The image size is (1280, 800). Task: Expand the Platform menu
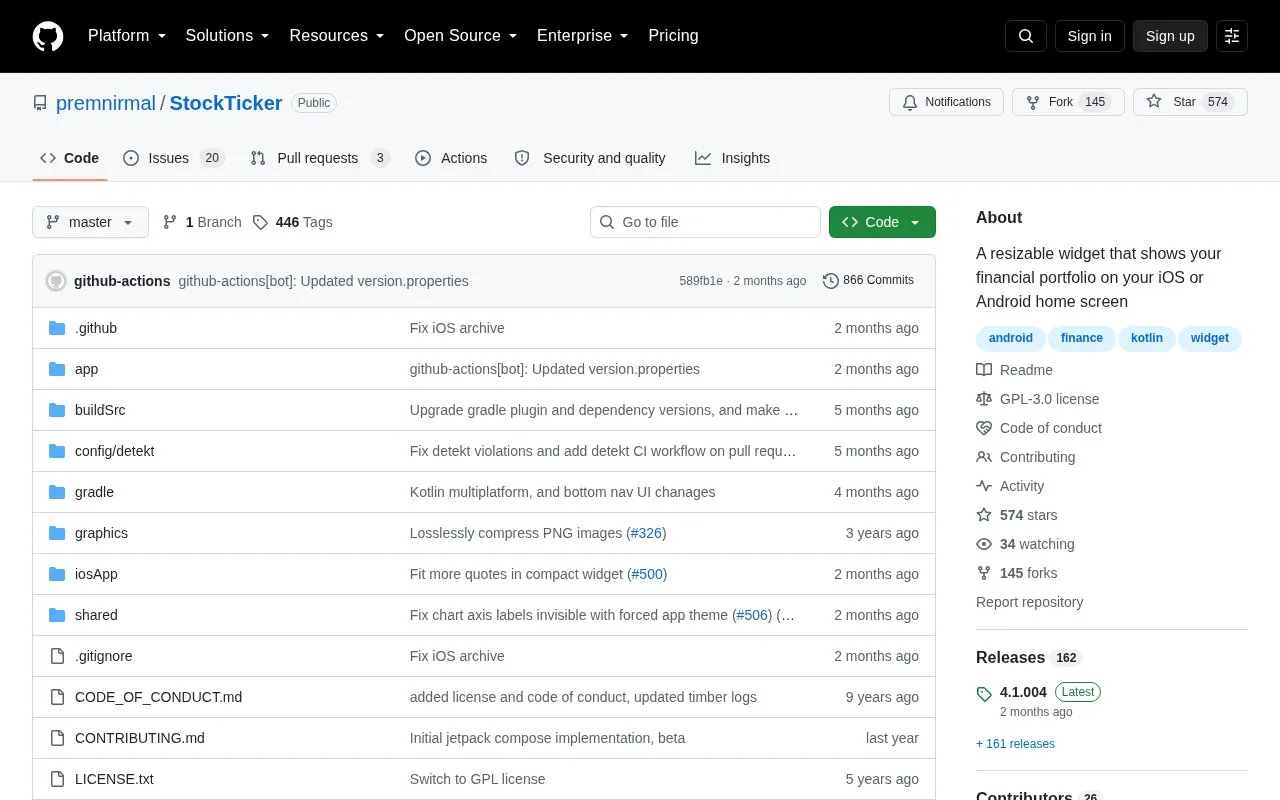127,36
